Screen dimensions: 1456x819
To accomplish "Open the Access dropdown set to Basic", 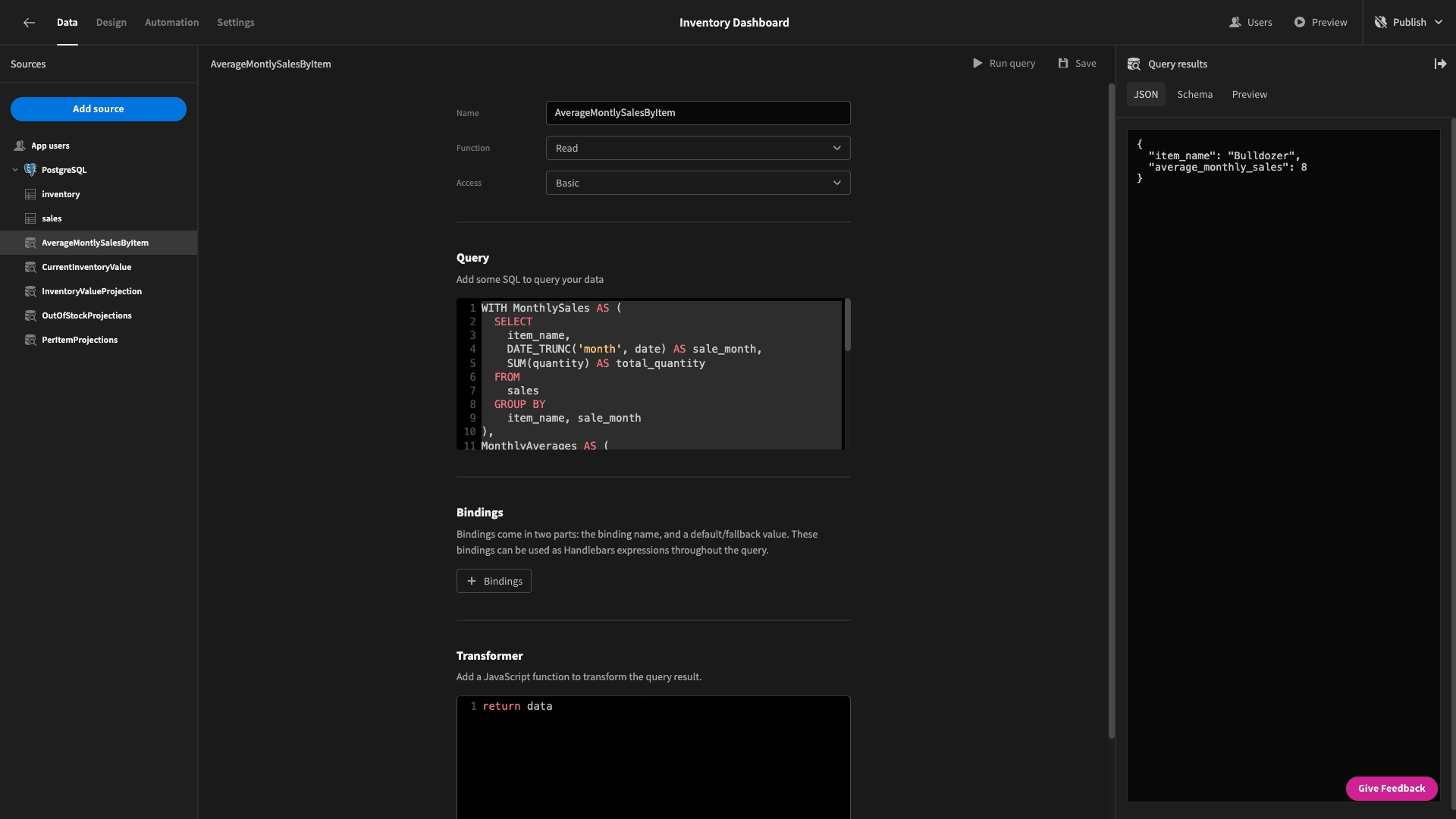I will pos(698,184).
